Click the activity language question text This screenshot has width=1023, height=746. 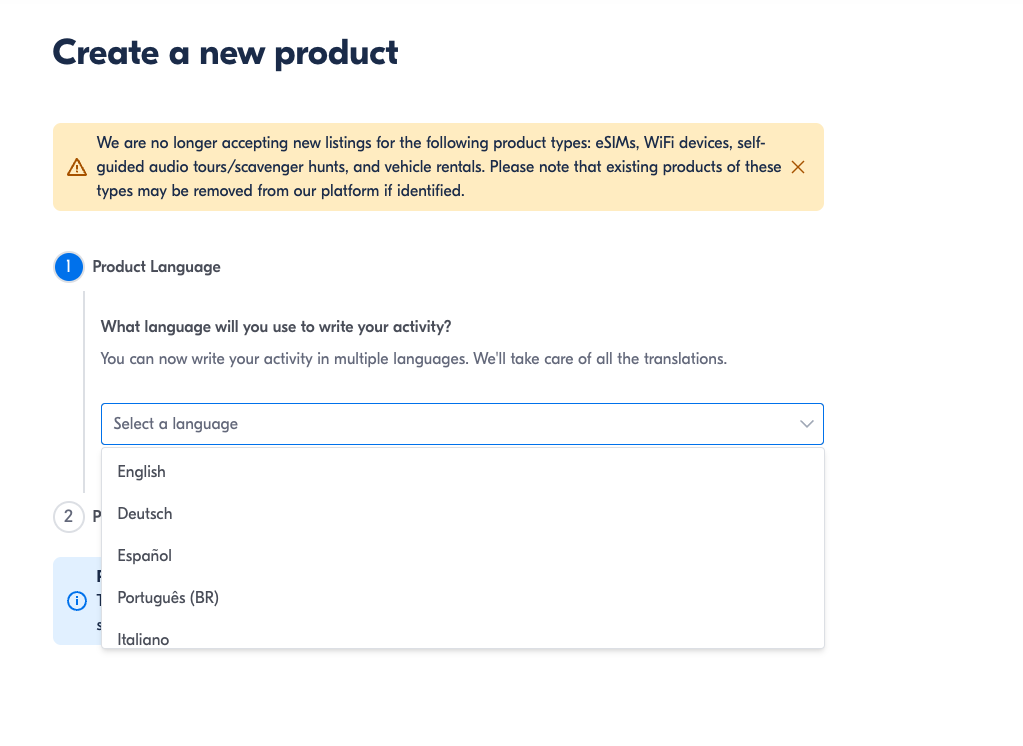(x=276, y=326)
